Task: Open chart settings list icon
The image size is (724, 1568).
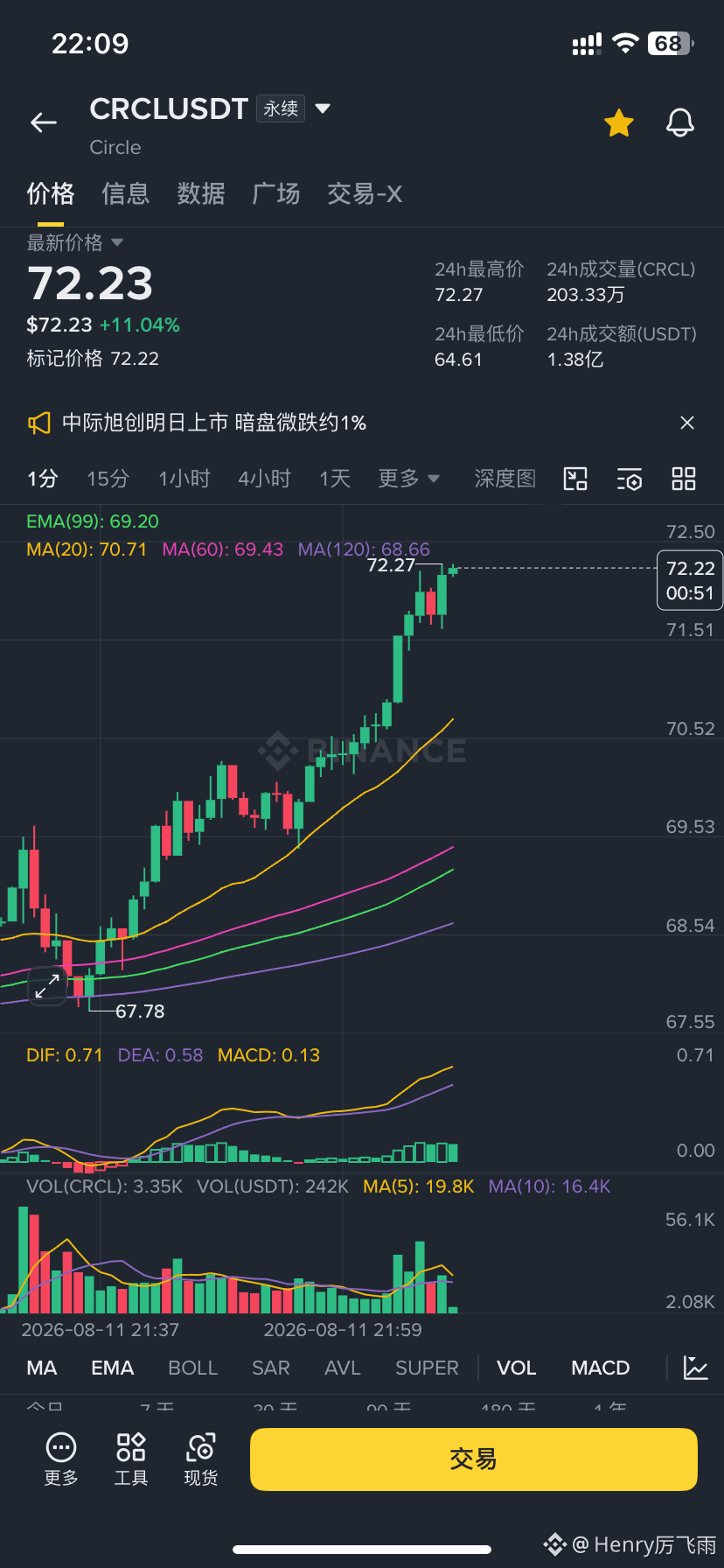Action: (630, 479)
